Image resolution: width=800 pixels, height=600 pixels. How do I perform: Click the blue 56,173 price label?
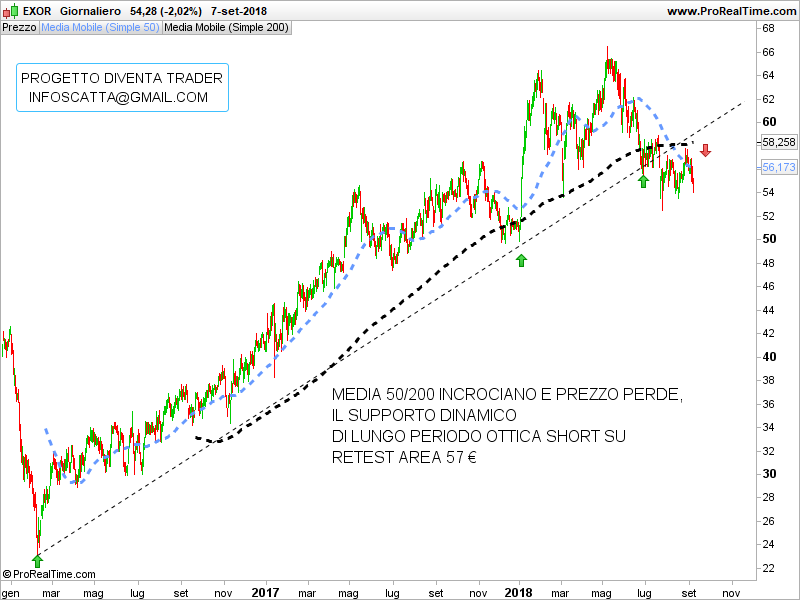click(778, 167)
